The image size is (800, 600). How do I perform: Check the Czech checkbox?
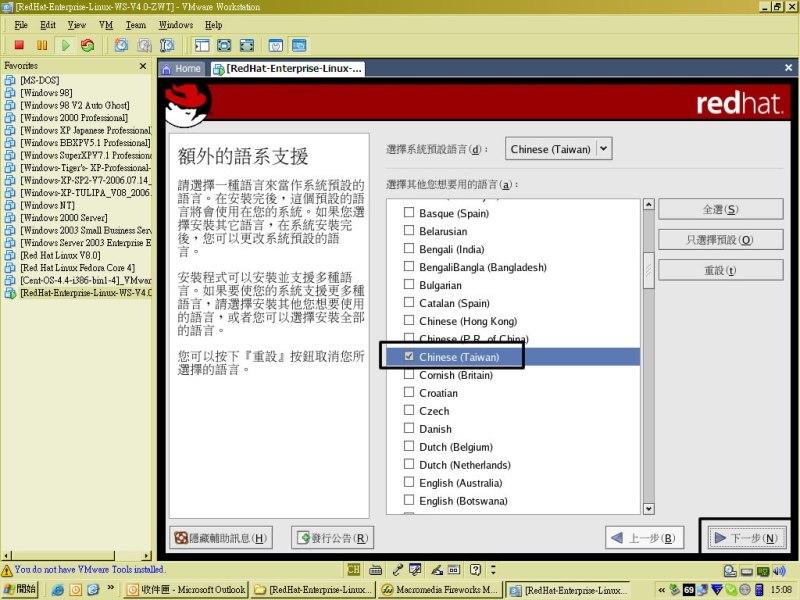pyautogui.click(x=409, y=410)
